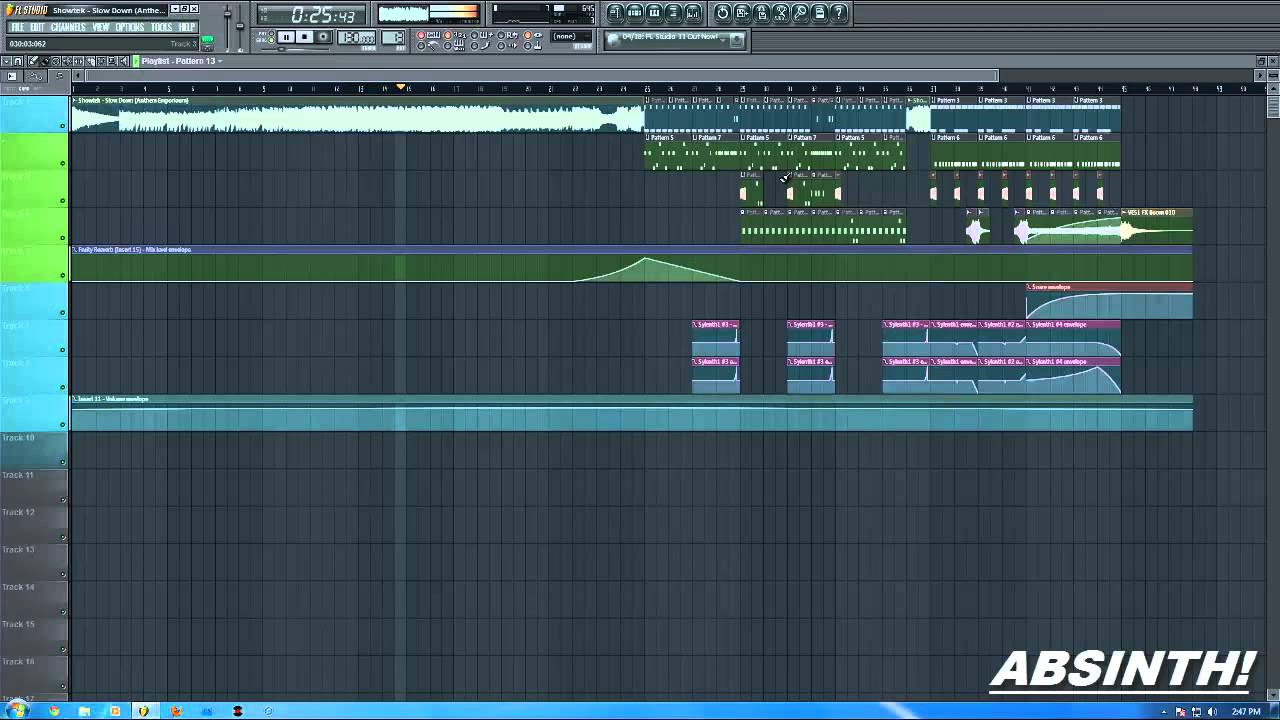Open the Help question mark icon
This screenshot has width=1280, height=720.
tap(838, 13)
